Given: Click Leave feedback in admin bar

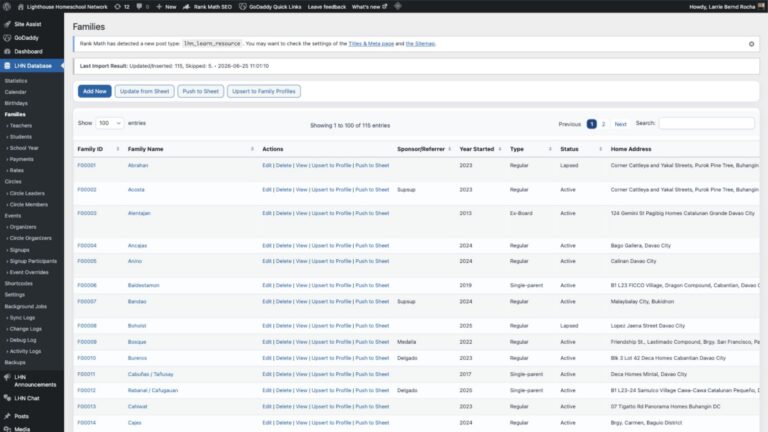Looking at the screenshot, I should 327,7.
